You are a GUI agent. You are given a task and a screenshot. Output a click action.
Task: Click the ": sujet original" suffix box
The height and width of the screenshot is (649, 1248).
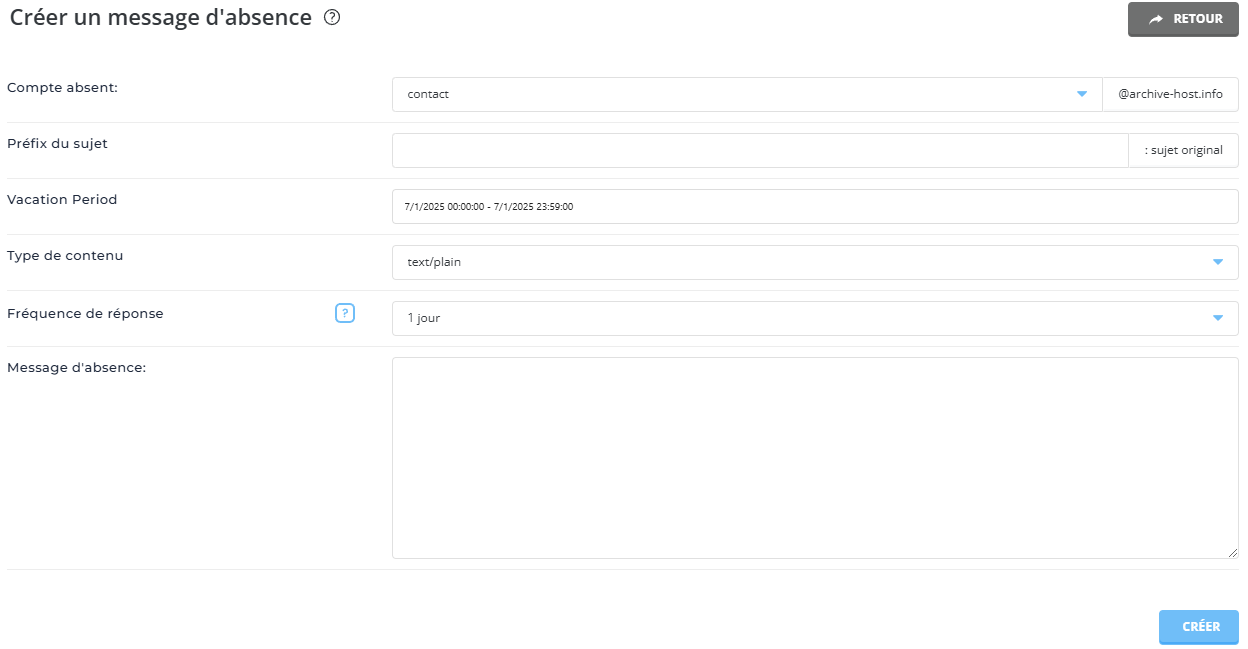click(1183, 151)
